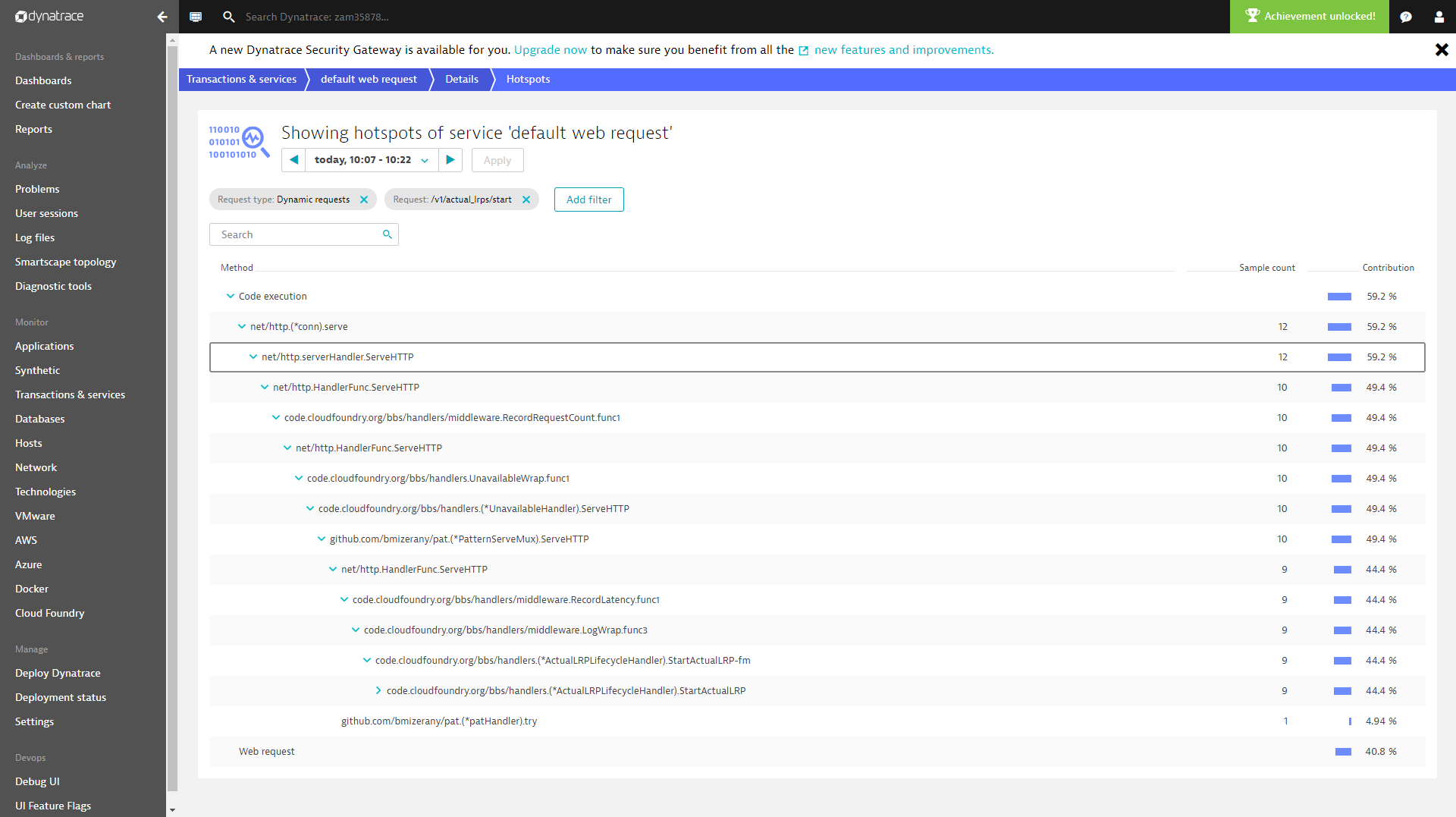Image resolution: width=1456 pixels, height=817 pixels.
Task: Open the user profile icon
Action: coord(1439,17)
